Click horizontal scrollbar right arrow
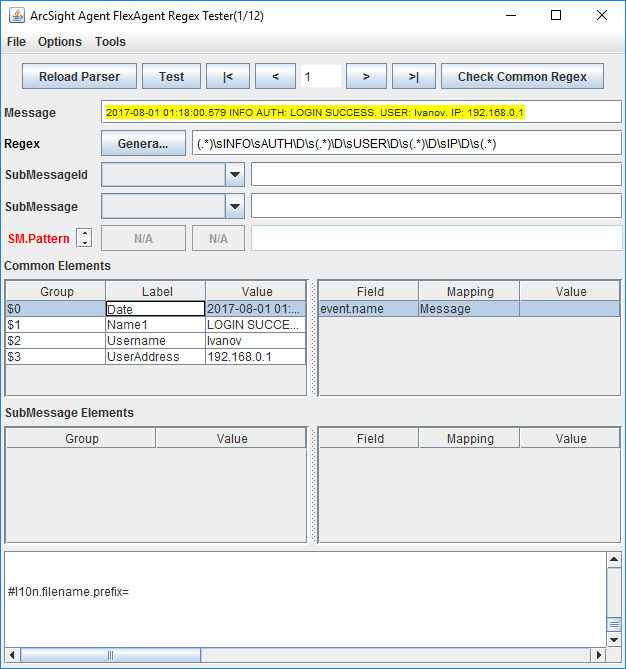This screenshot has width=626, height=669. (x=598, y=654)
